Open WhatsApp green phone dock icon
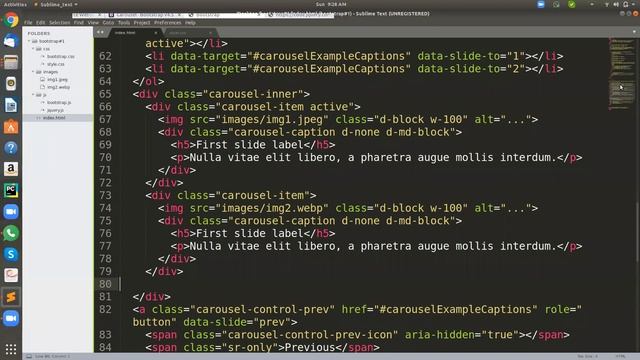The height and width of the screenshot is (360, 640). pos(11,233)
